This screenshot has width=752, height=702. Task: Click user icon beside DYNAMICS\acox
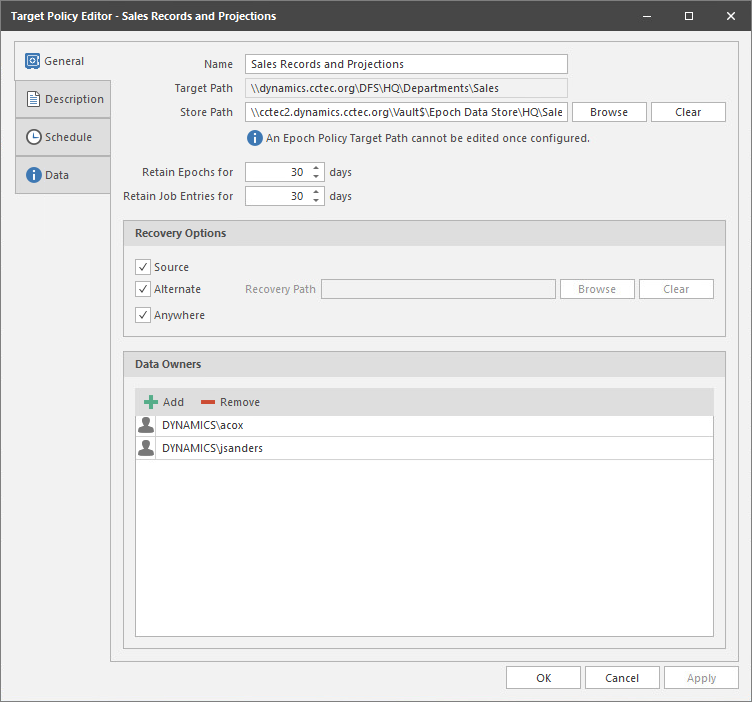tap(146, 426)
